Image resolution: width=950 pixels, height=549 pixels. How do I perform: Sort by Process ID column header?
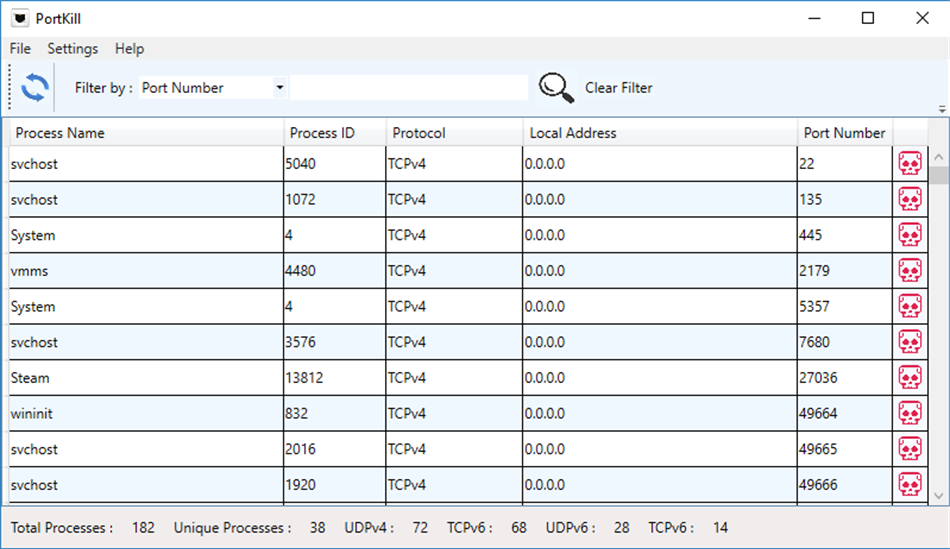(334, 133)
